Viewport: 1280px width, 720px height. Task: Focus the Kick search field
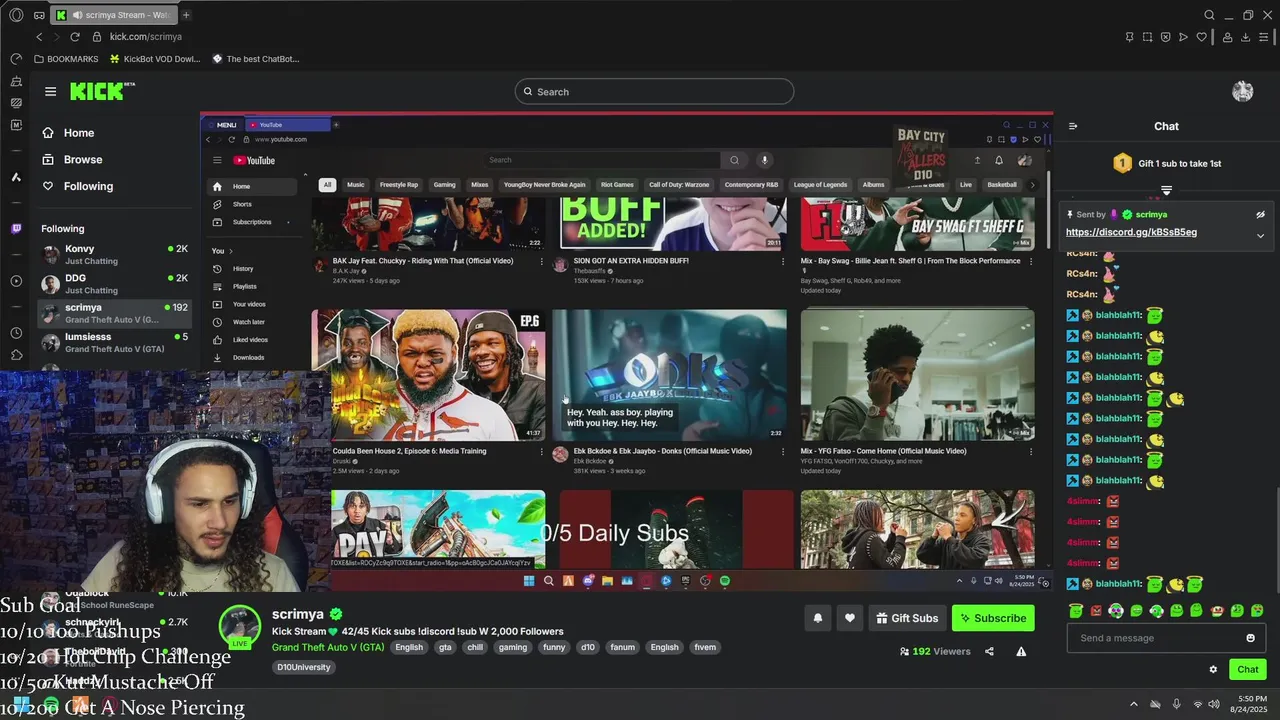click(x=654, y=92)
